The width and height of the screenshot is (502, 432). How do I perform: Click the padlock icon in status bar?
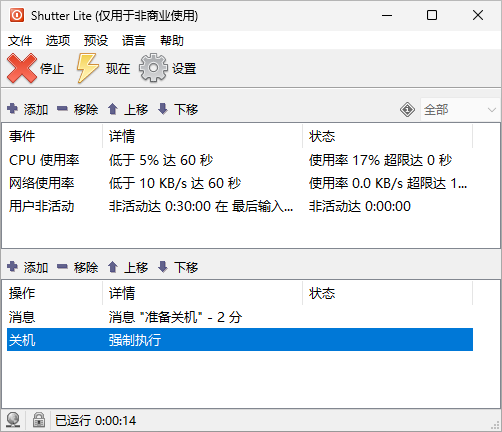[x=39, y=420]
